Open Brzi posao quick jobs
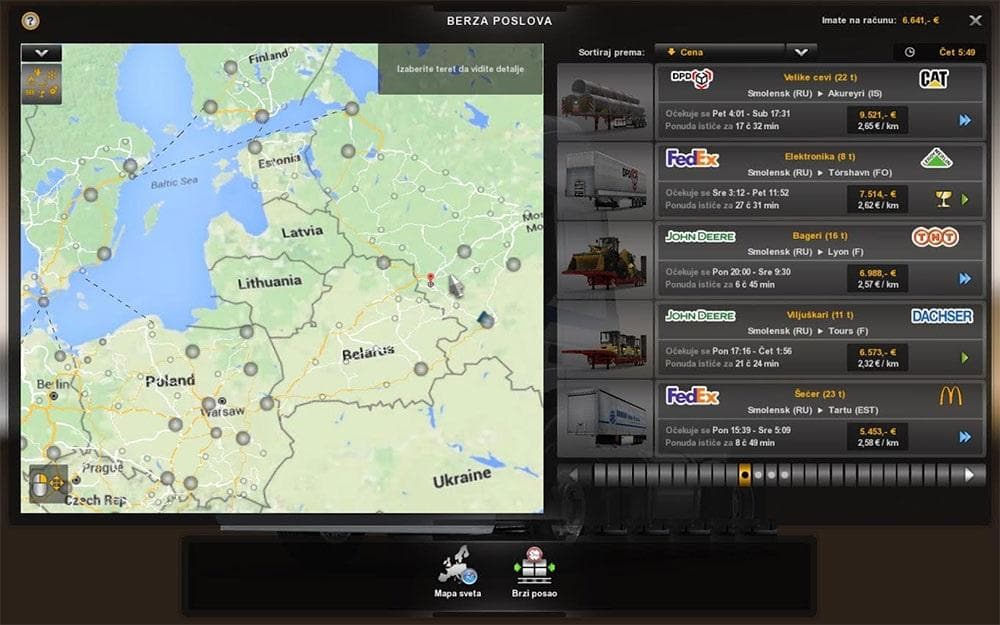Screen dimensions: 1000x625 coord(534,571)
